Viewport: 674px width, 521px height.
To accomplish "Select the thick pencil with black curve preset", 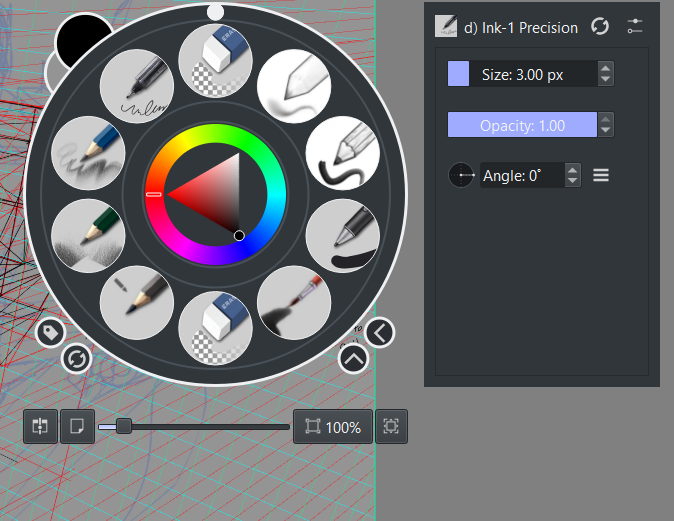I will tap(343, 153).
